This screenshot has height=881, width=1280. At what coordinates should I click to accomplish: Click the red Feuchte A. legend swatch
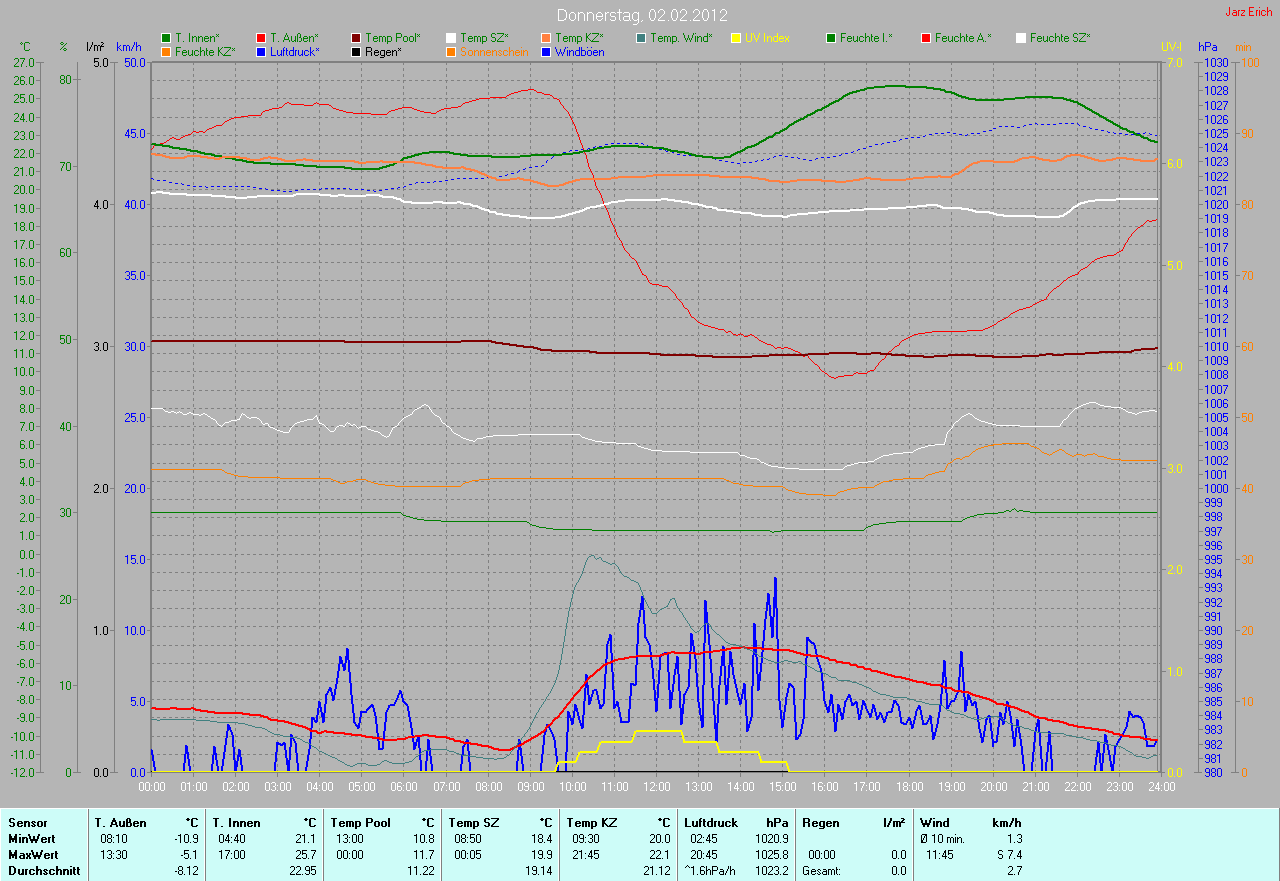coord(926,38)
